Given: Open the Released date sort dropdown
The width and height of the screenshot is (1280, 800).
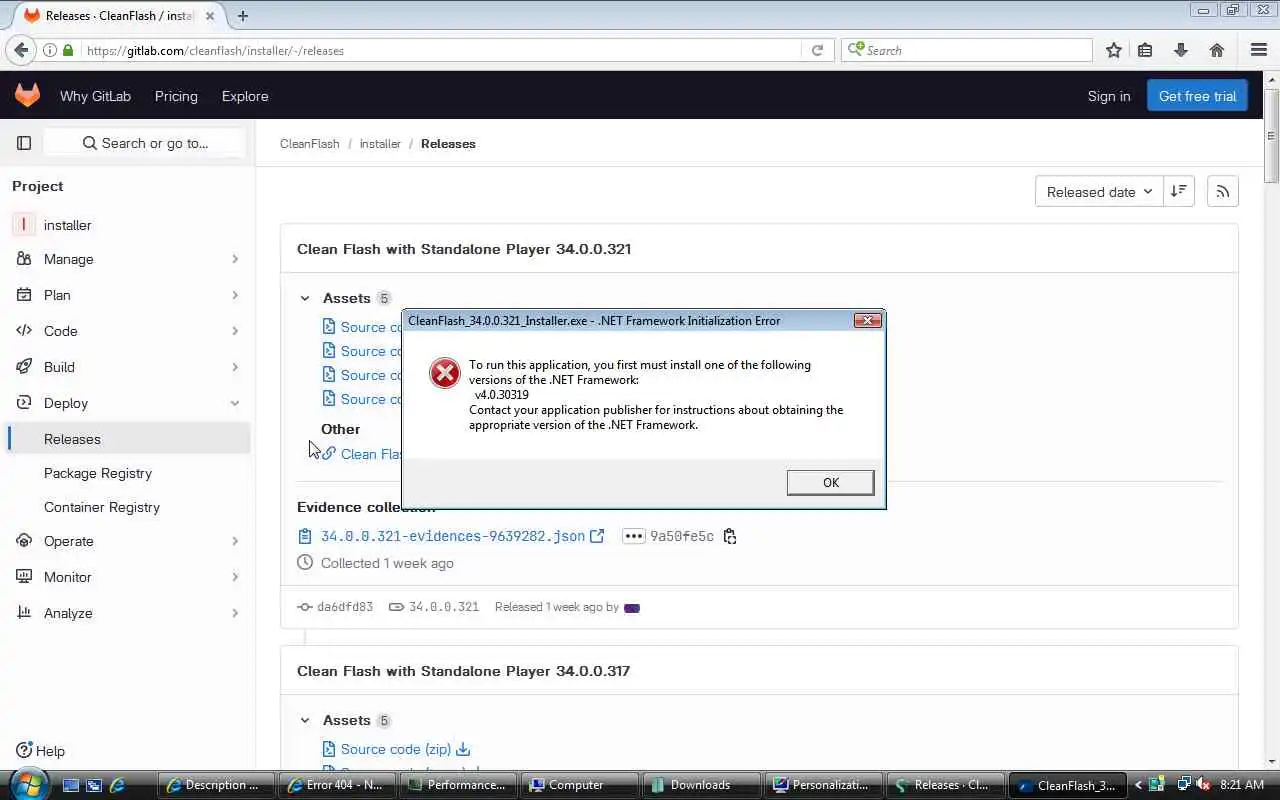Looking at the screenshot, I should 1099,191.
